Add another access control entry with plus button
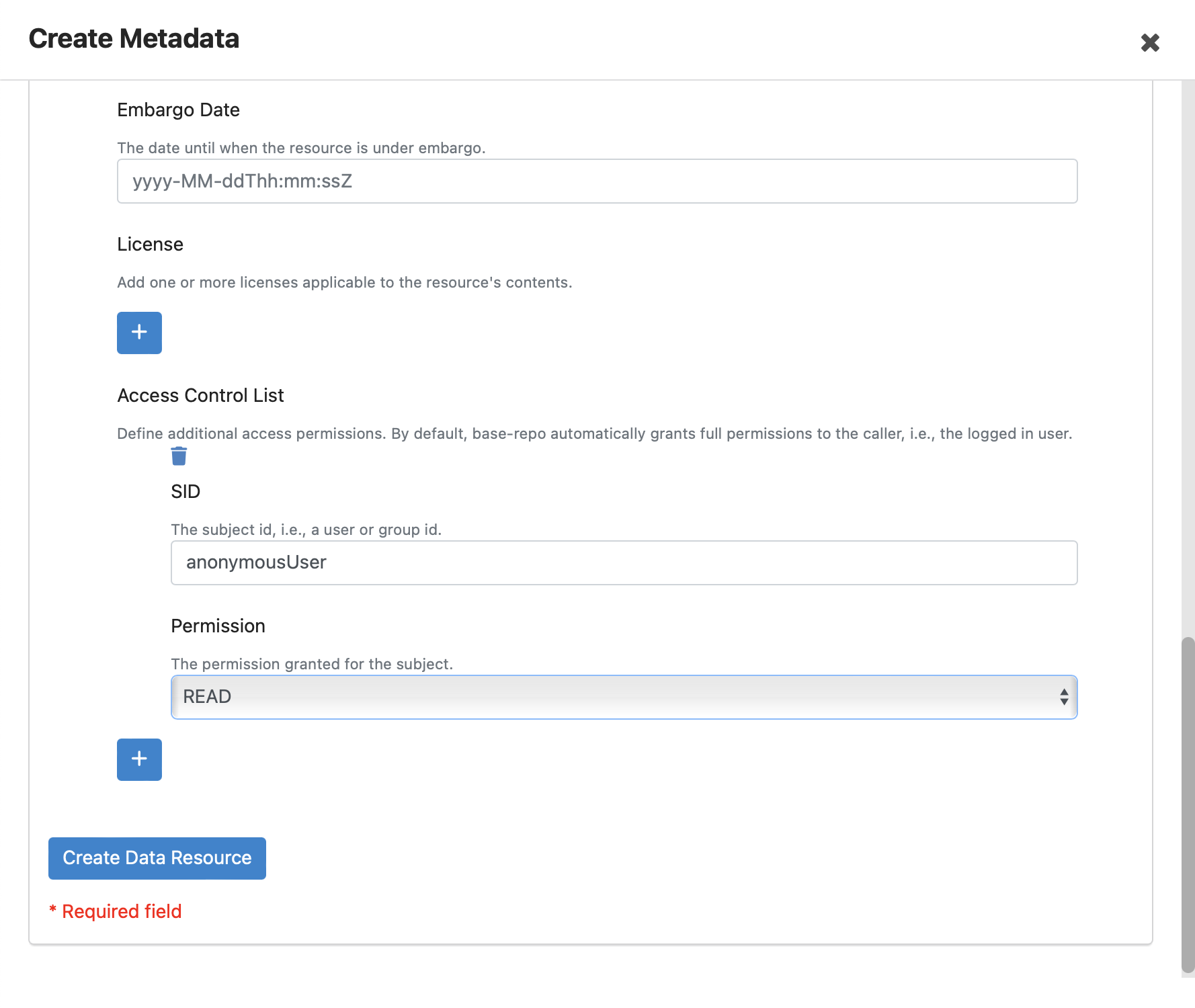This screenshot has height=1008, width=1195. click(x=139, y=759)
